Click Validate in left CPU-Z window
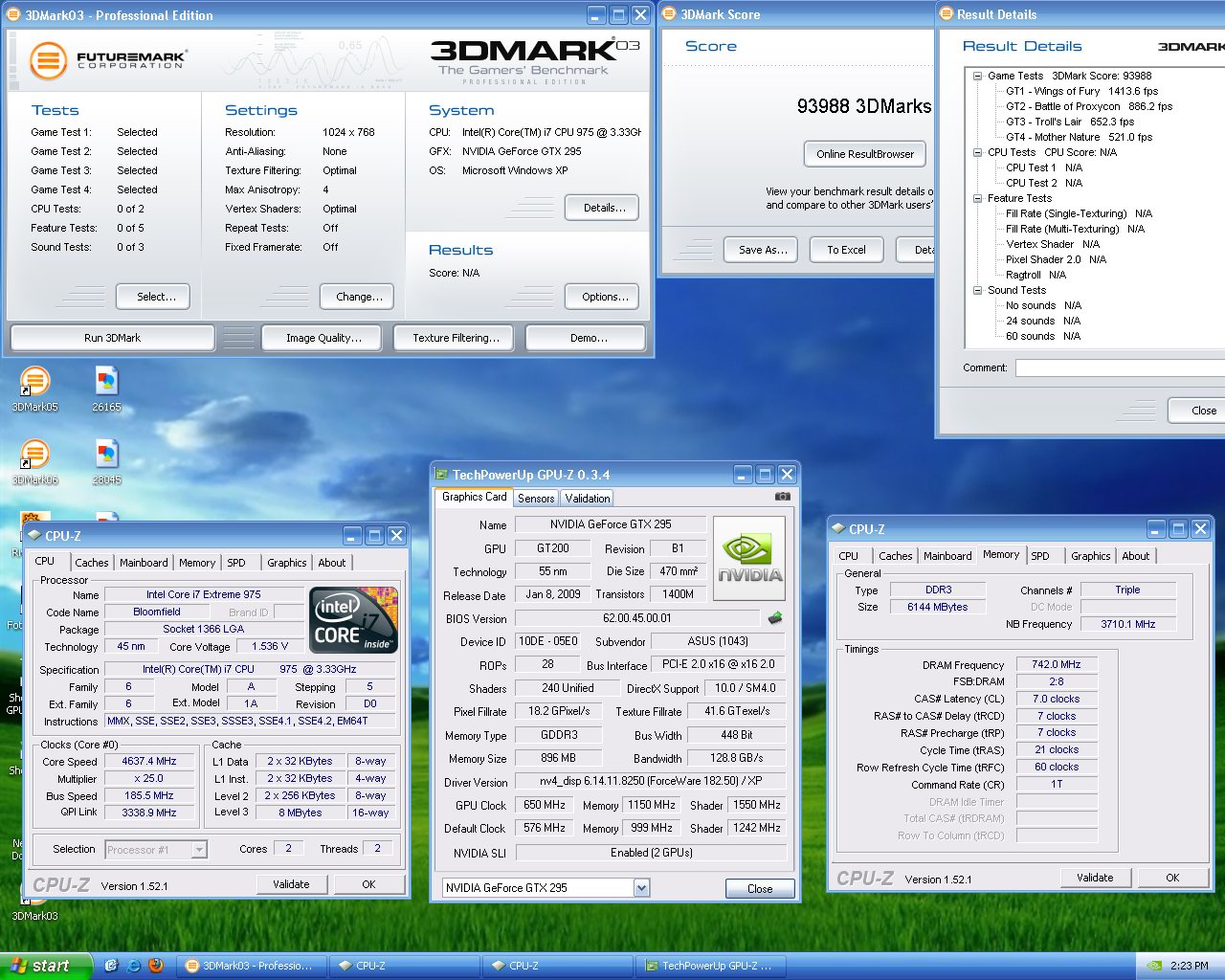1225x980 pixels. [291, 884]
